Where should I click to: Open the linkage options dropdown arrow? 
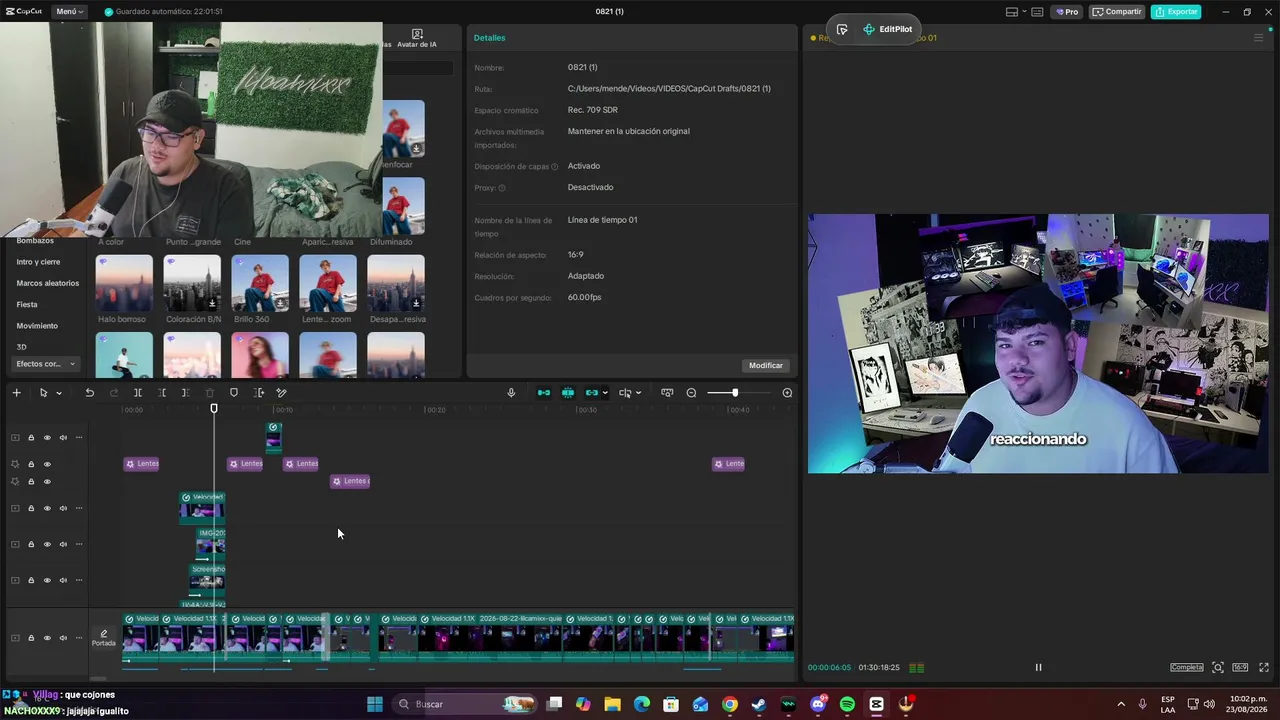click(605, 393)
